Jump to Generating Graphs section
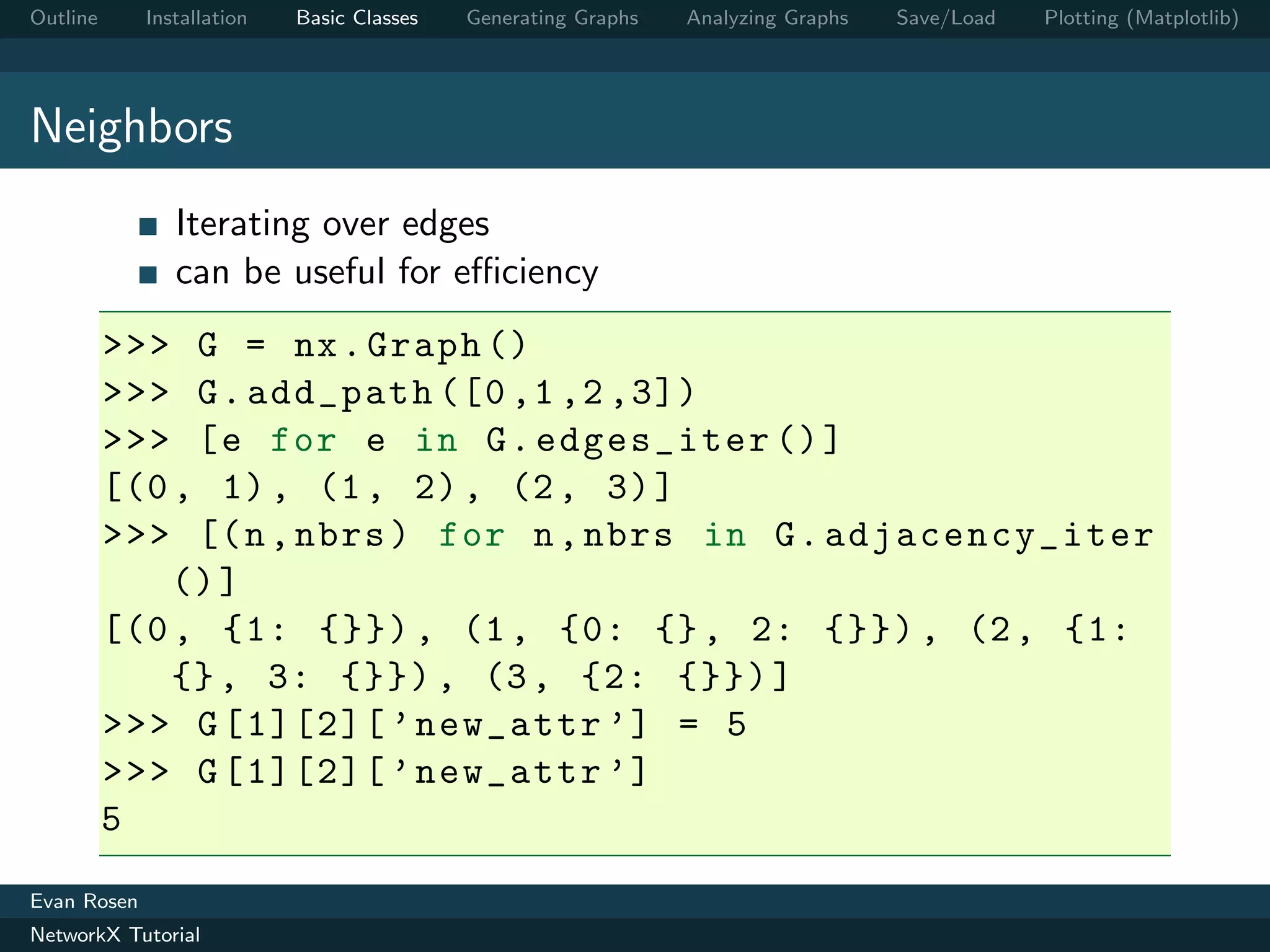1270x952 pixels. [552, 19]
